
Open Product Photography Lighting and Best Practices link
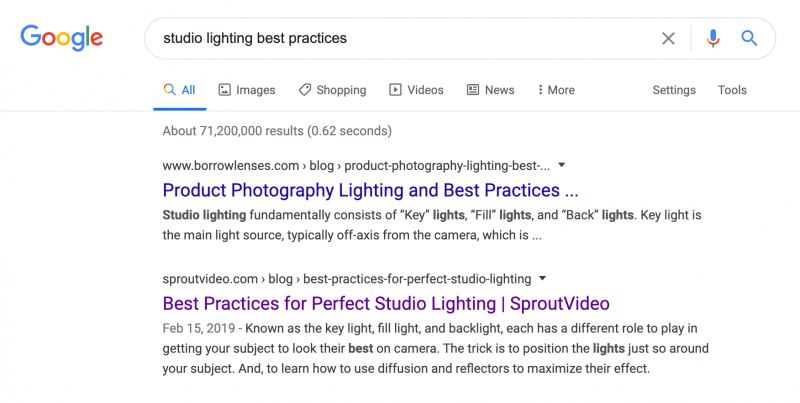coord(370,190)
